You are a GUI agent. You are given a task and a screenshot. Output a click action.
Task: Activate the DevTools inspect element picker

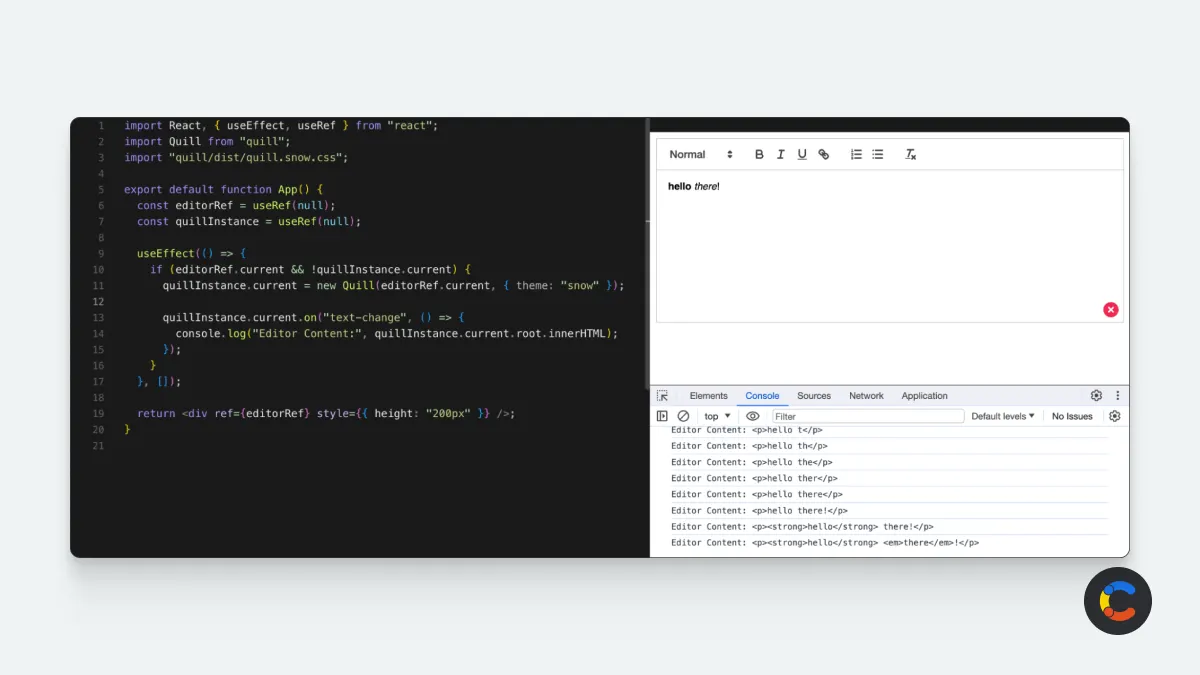(662, 396)
